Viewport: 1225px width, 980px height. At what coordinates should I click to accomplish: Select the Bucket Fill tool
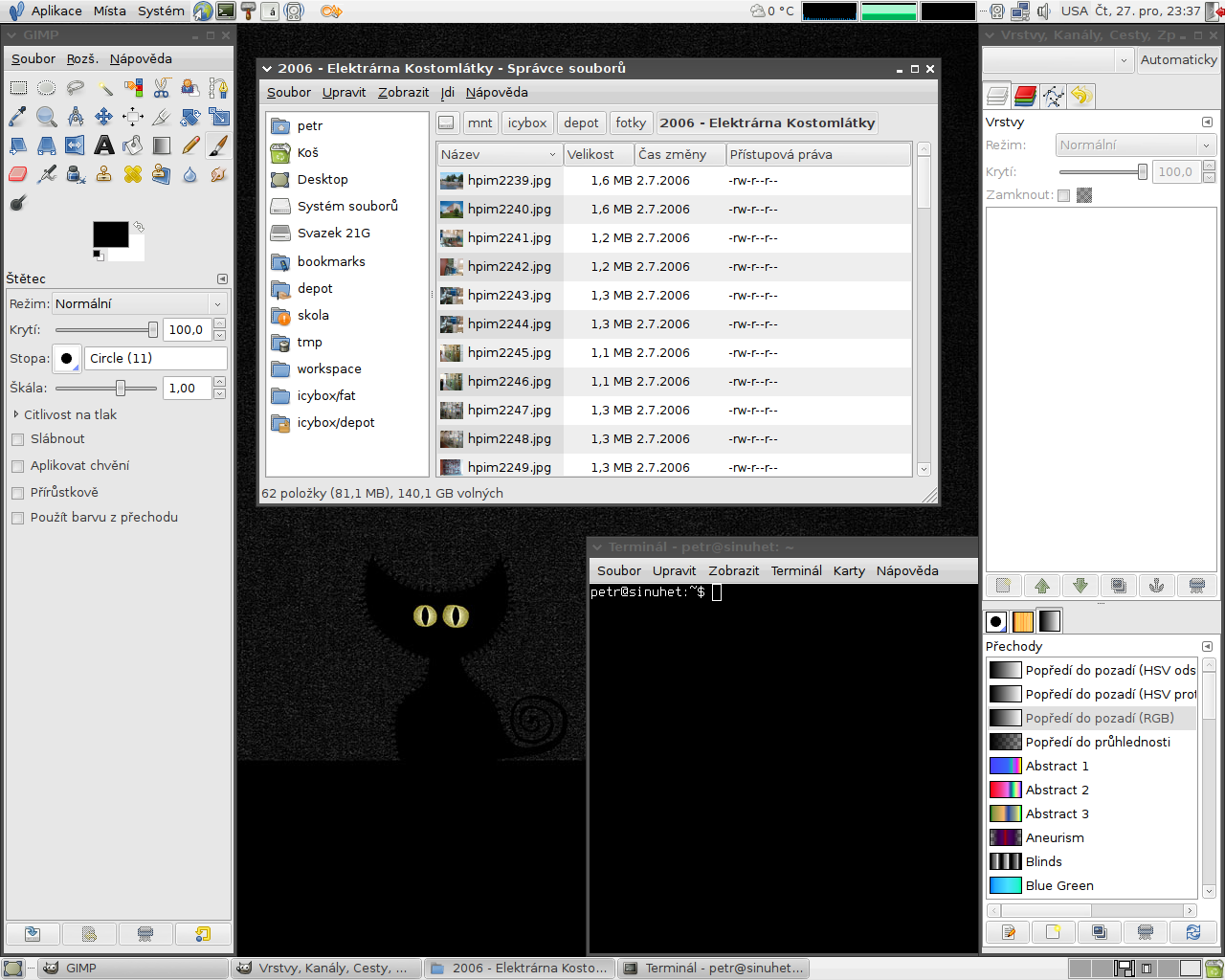click(133, 145)
